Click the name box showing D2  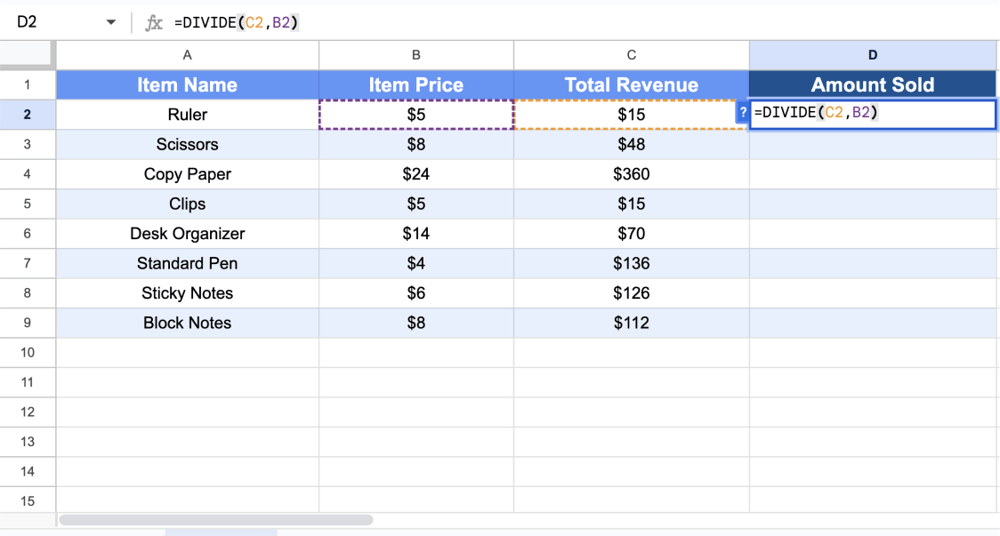point(50,22)
